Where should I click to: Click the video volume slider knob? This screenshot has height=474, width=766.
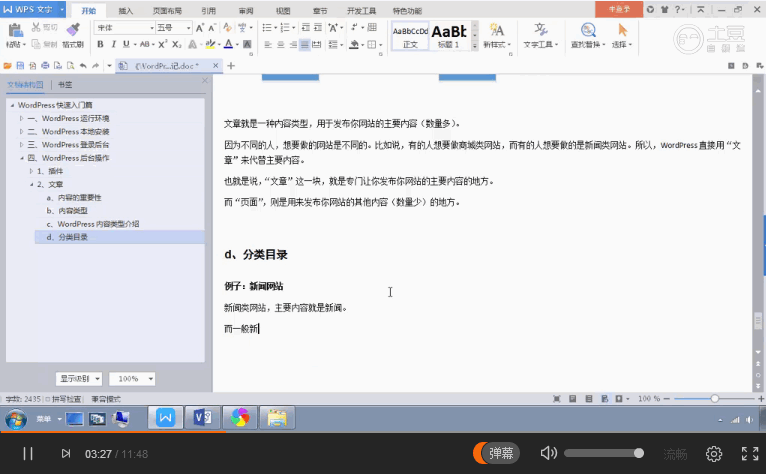638,453
